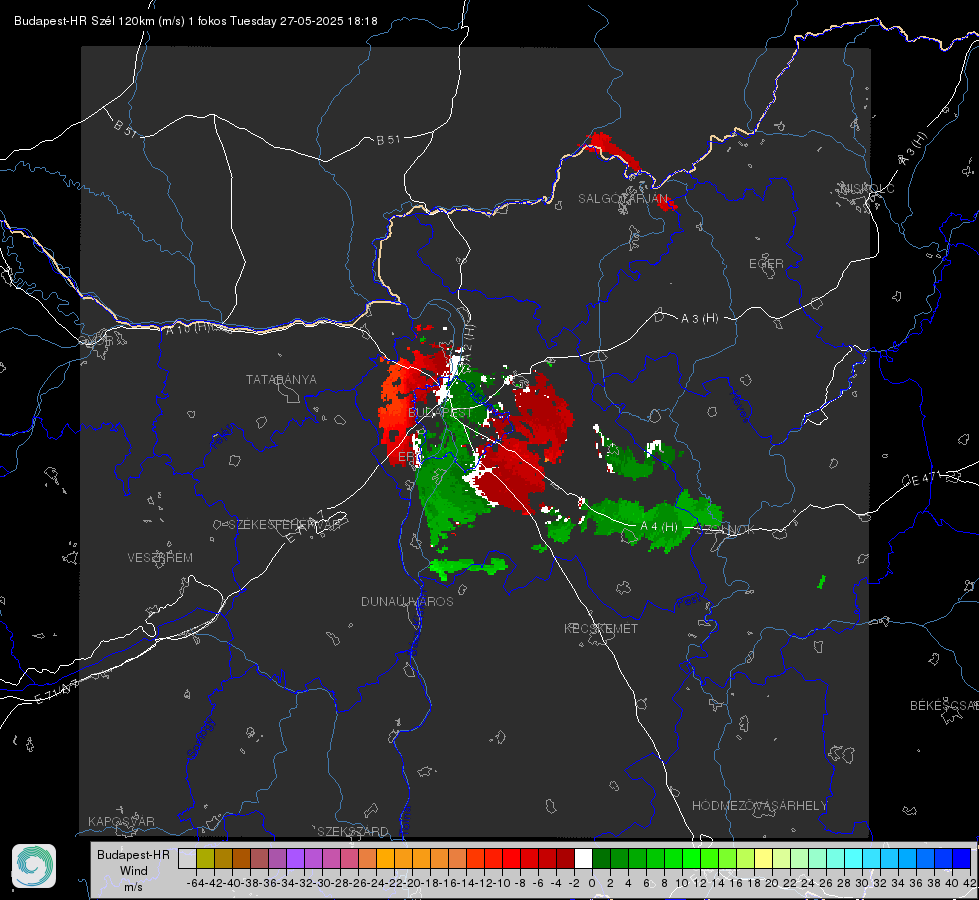Image resolution: width=979 pixels, height=900 pixels.
Task: Click the radar title text at top
Action: pyautogui.click(x=195, y=21)
